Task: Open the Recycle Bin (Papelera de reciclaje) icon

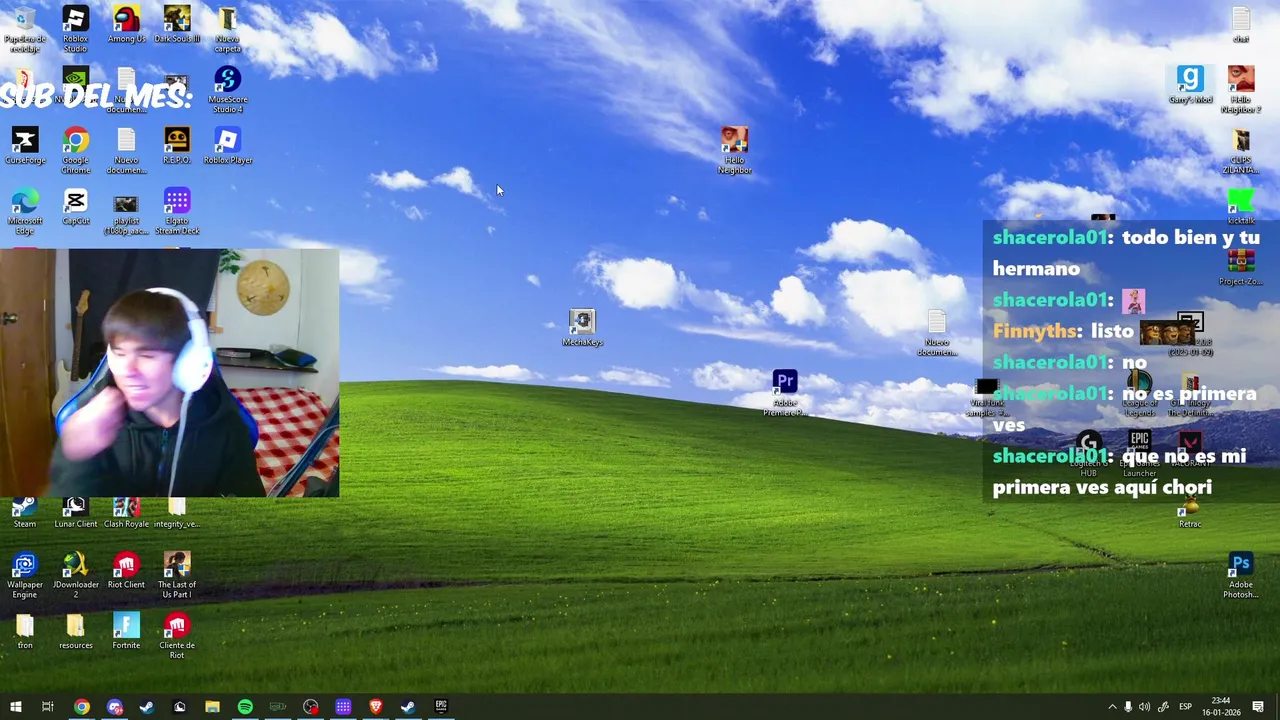Action: tap(25, 29)
